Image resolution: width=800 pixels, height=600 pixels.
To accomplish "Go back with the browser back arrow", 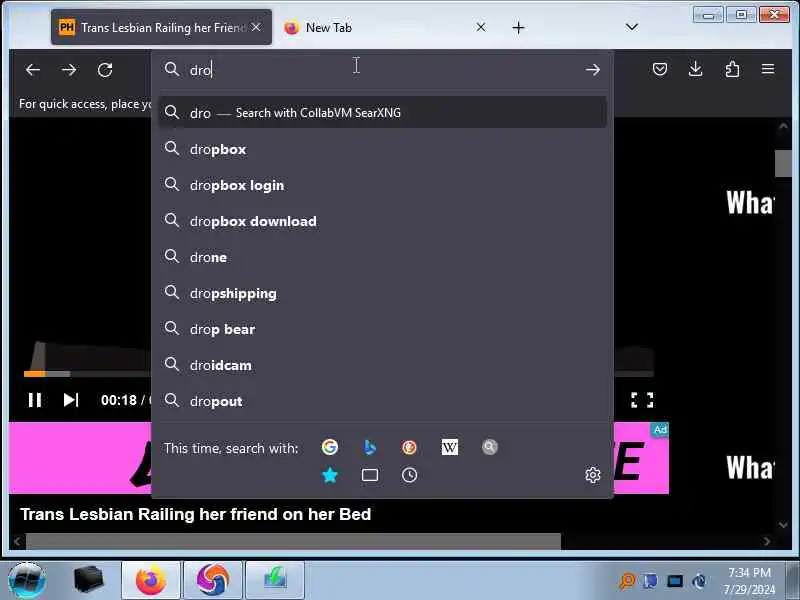I will (x=33, y=69).
